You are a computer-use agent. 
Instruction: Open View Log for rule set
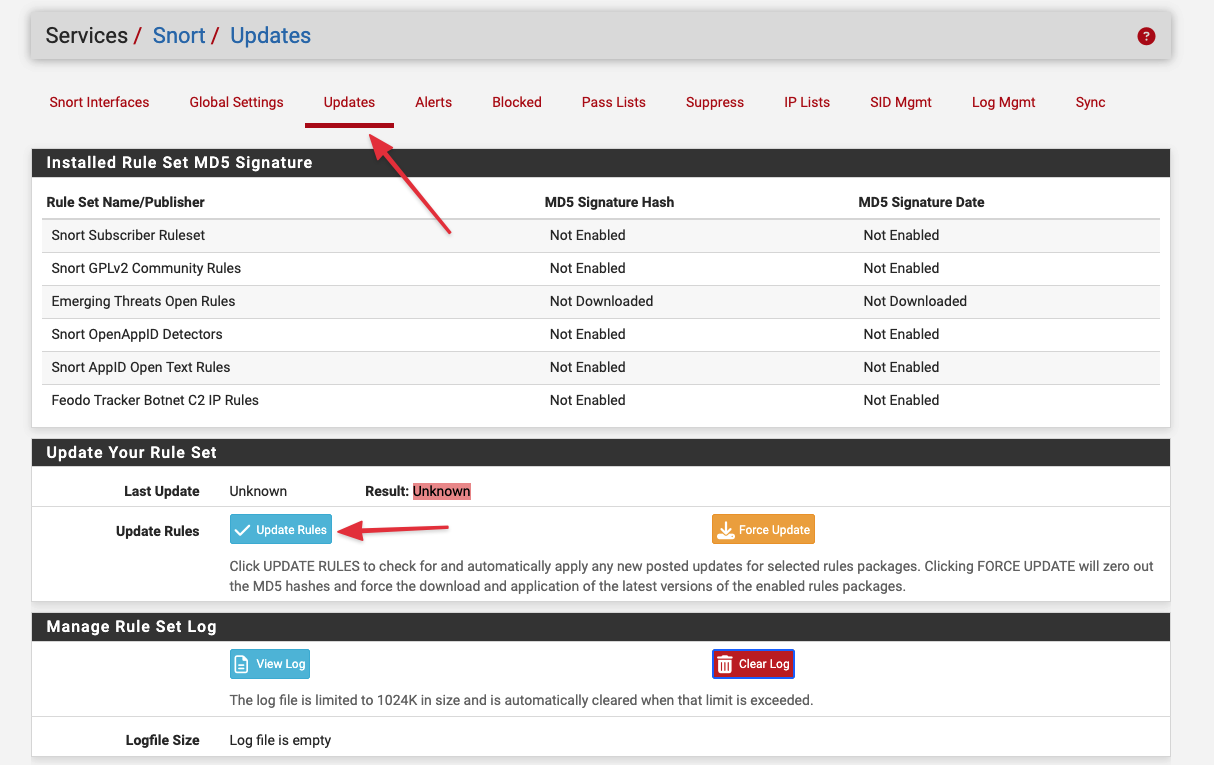(269, 664)
